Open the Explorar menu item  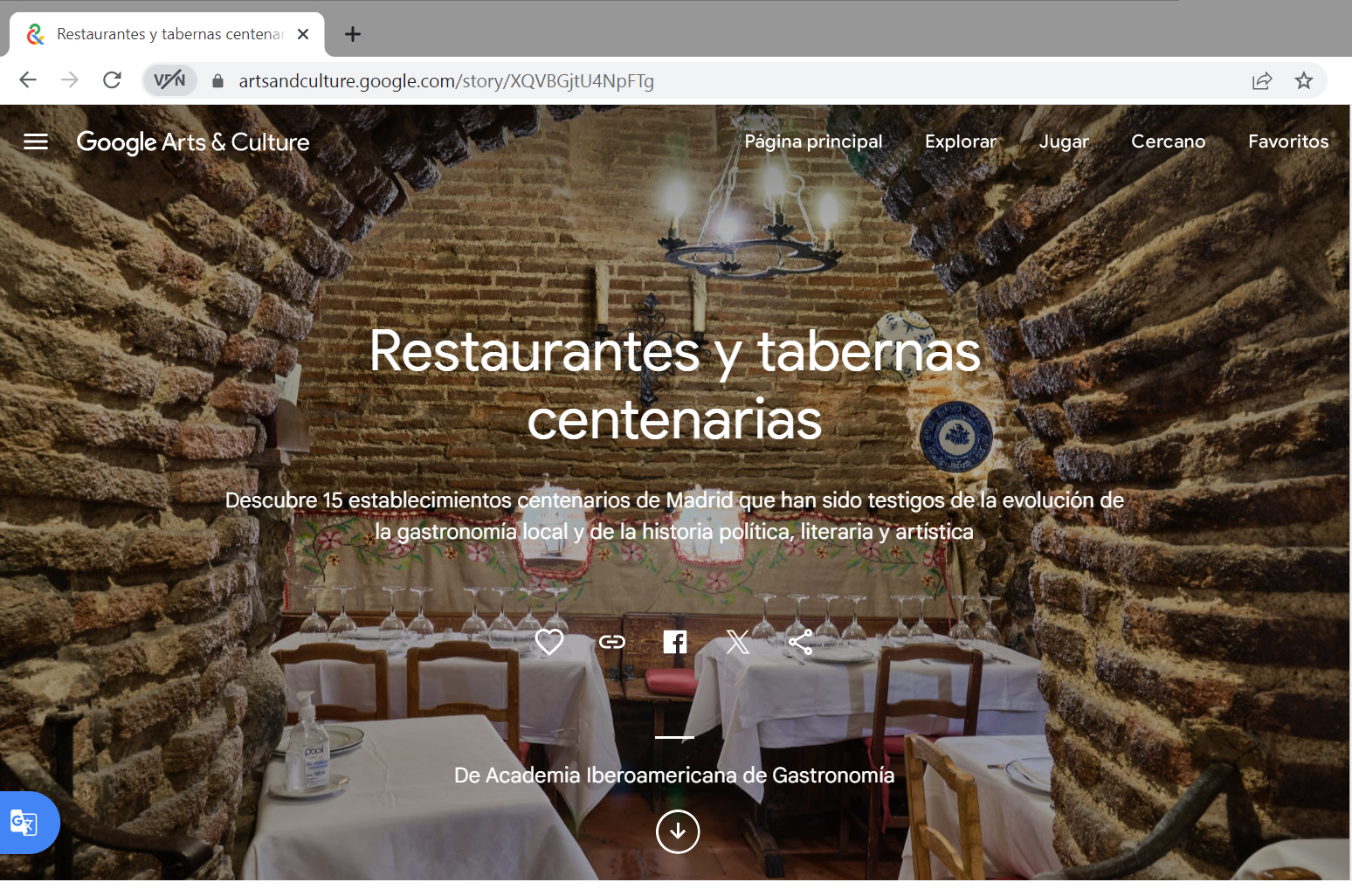961,141
